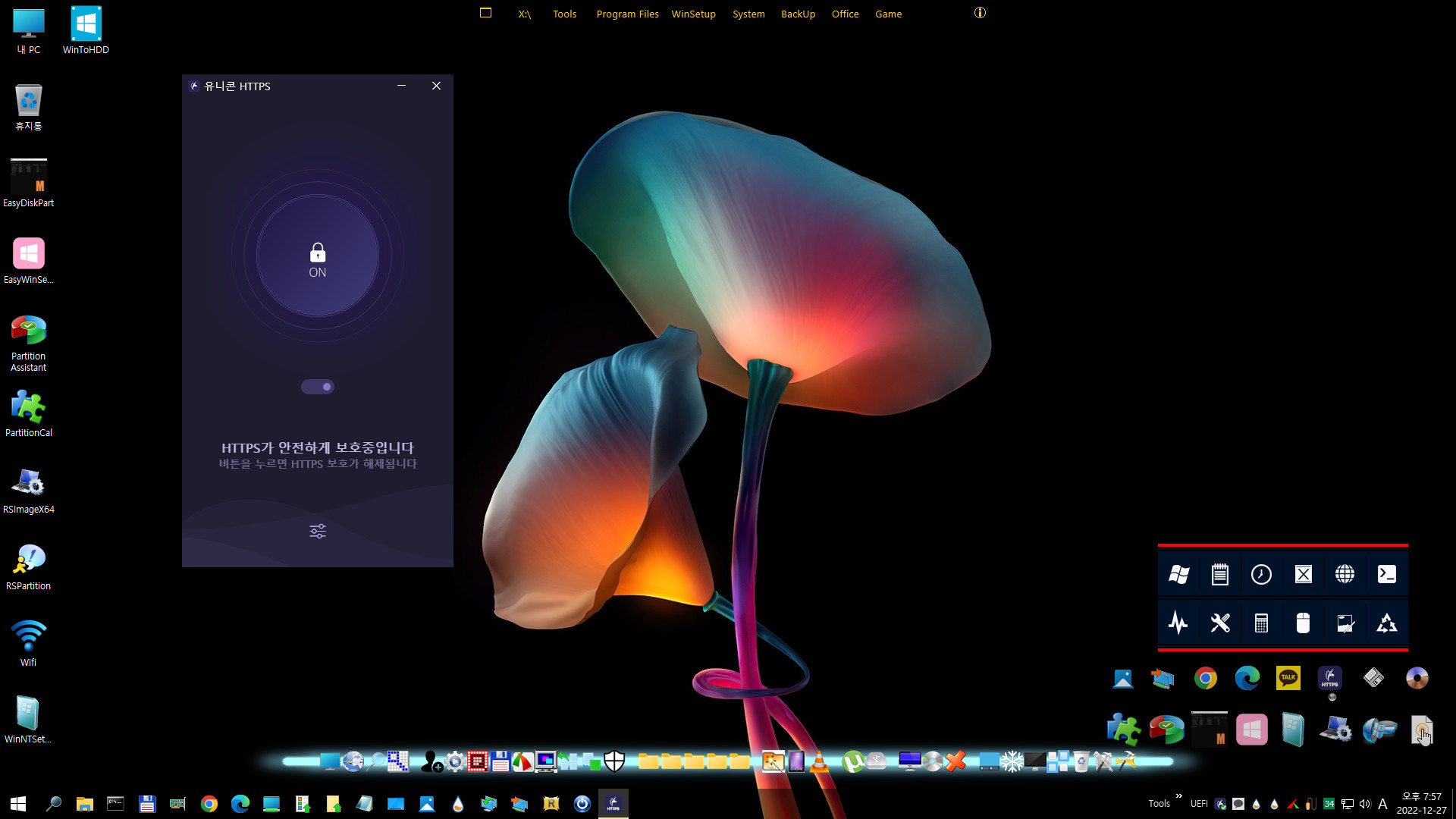Click the snowflake icon in the dock
Viewport: 1456px width, 819px height.
pos(1012,761)
